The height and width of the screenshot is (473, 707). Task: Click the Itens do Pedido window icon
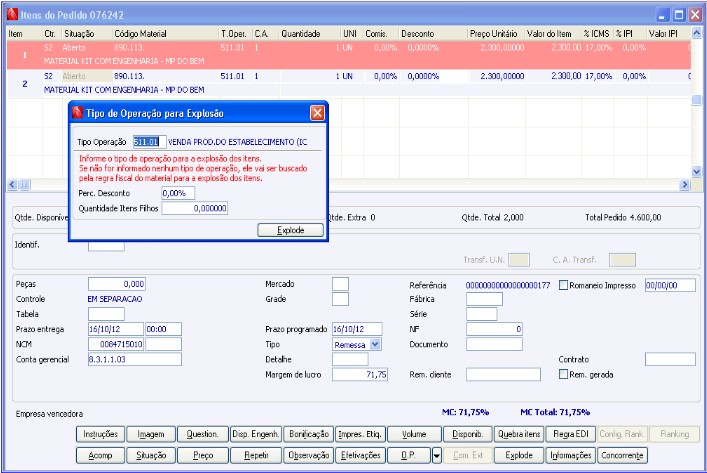pos(12,14)
